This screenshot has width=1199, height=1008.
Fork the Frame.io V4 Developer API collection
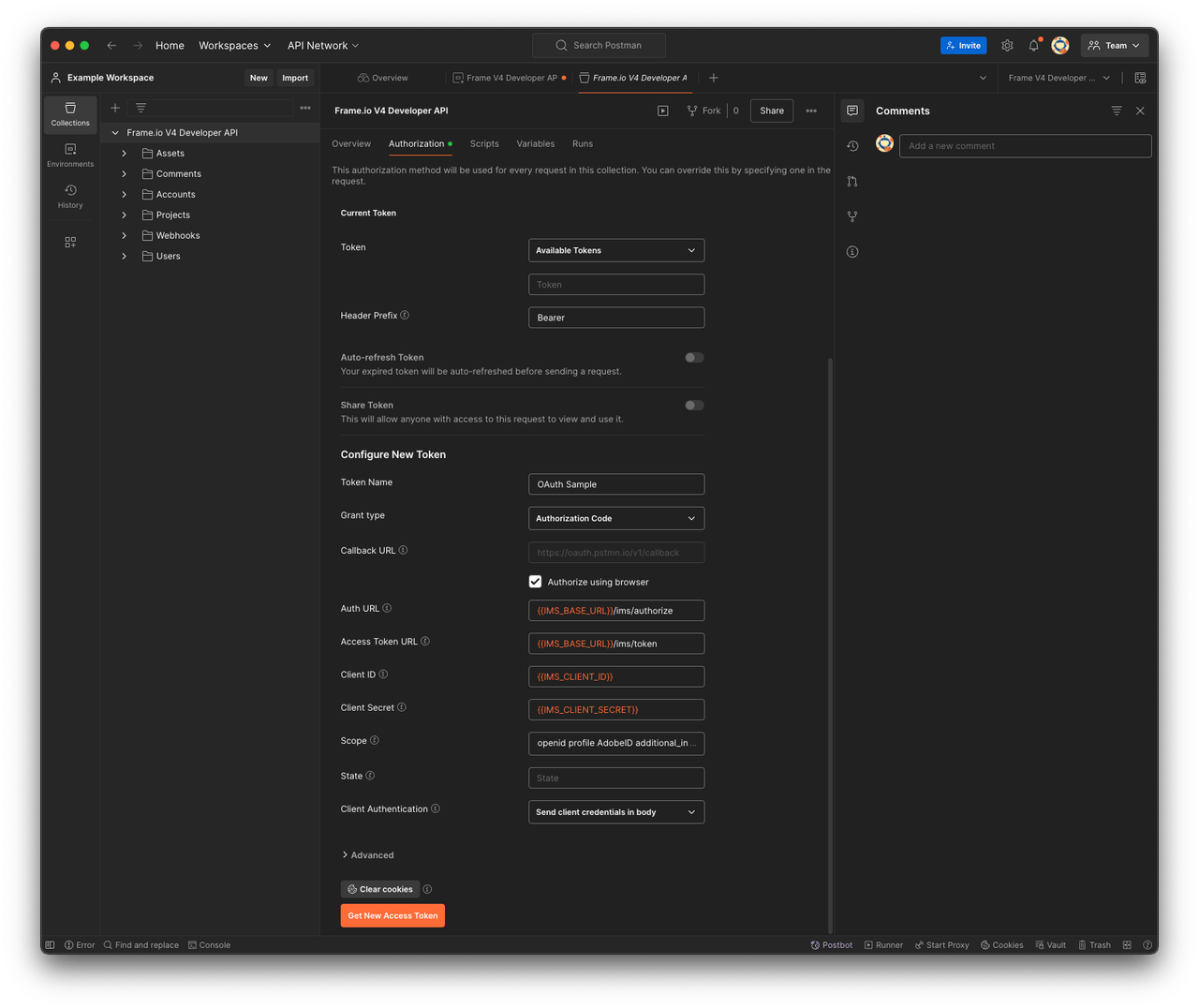pyautogui.click(x=704, y=111)
